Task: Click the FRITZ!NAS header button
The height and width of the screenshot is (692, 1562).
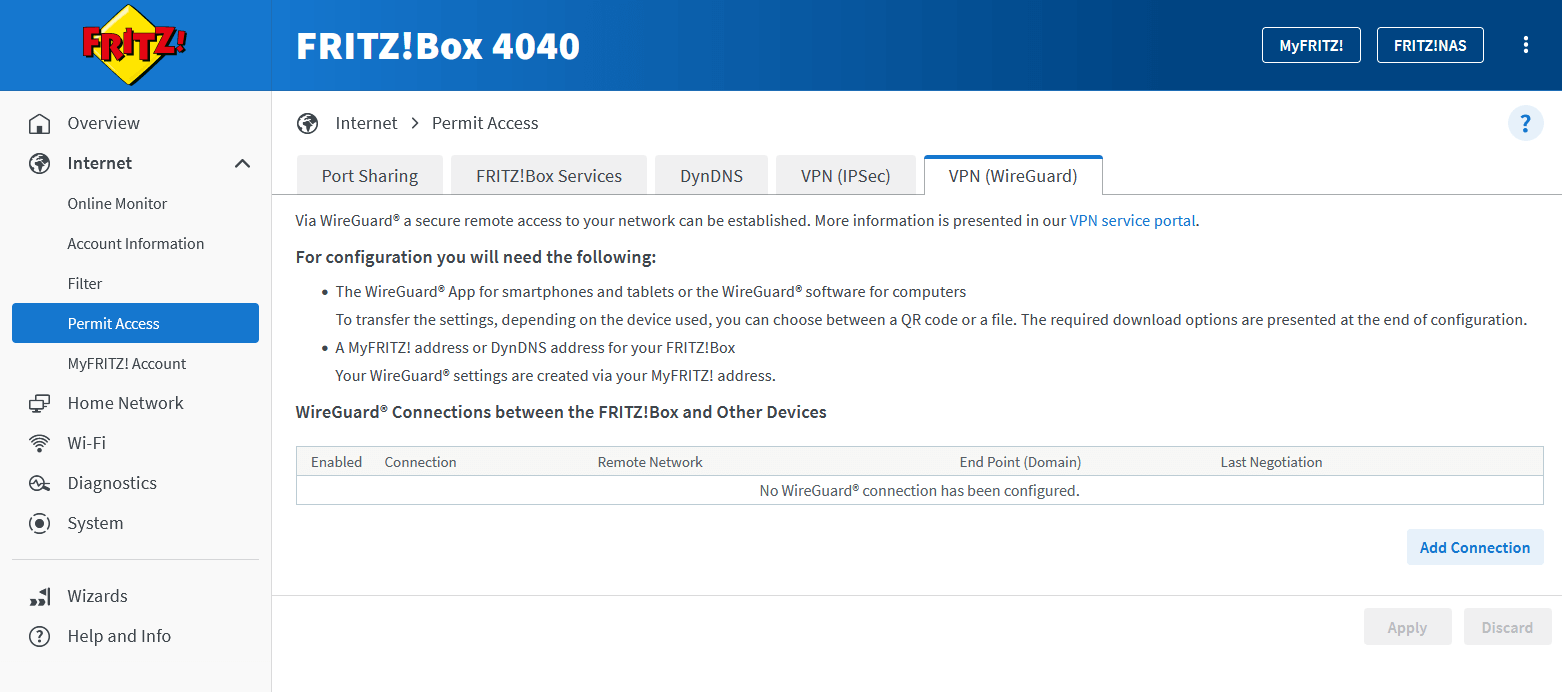Action: pos(1430,45)
